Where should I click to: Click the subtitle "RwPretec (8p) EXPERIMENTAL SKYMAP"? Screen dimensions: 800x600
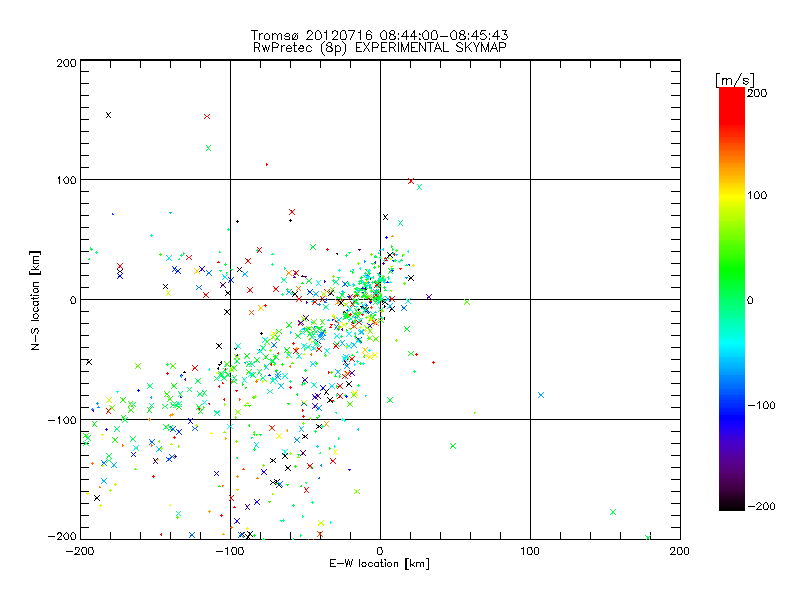(379, 48)
